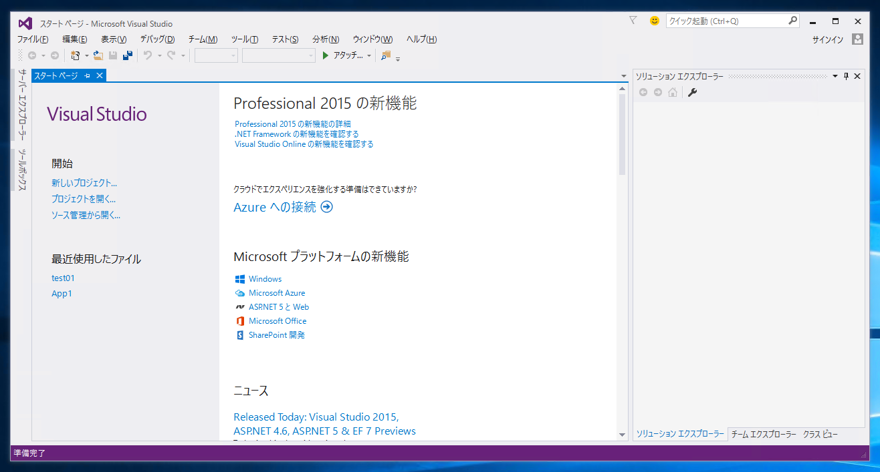Switch to クラス ビュー tab

coord(820,434)
